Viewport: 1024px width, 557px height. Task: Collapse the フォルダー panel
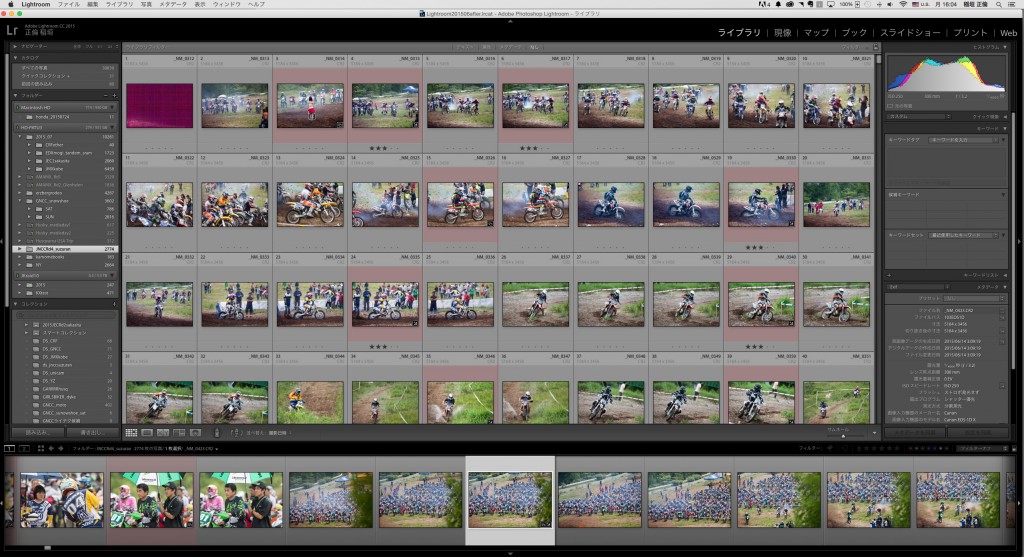tap(16, 95)
